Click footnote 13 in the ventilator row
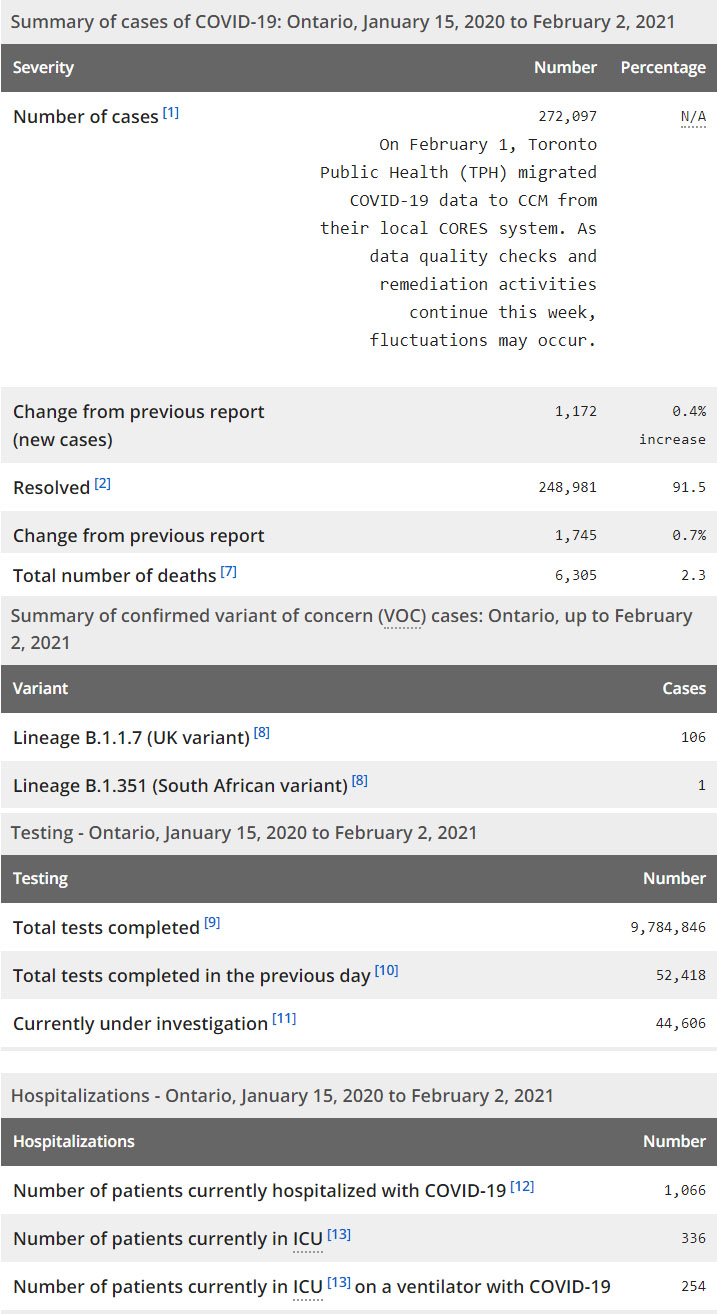Image resolution: width=717 pixels, height=1314 pixels. click(x=339, y=1282)
